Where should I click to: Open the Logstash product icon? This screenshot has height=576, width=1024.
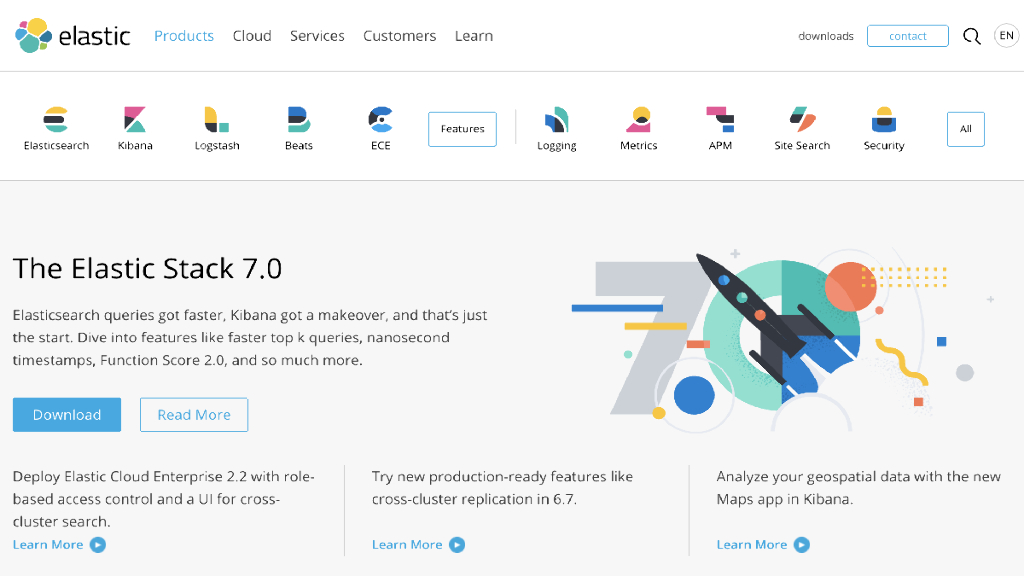coord(217,120)
